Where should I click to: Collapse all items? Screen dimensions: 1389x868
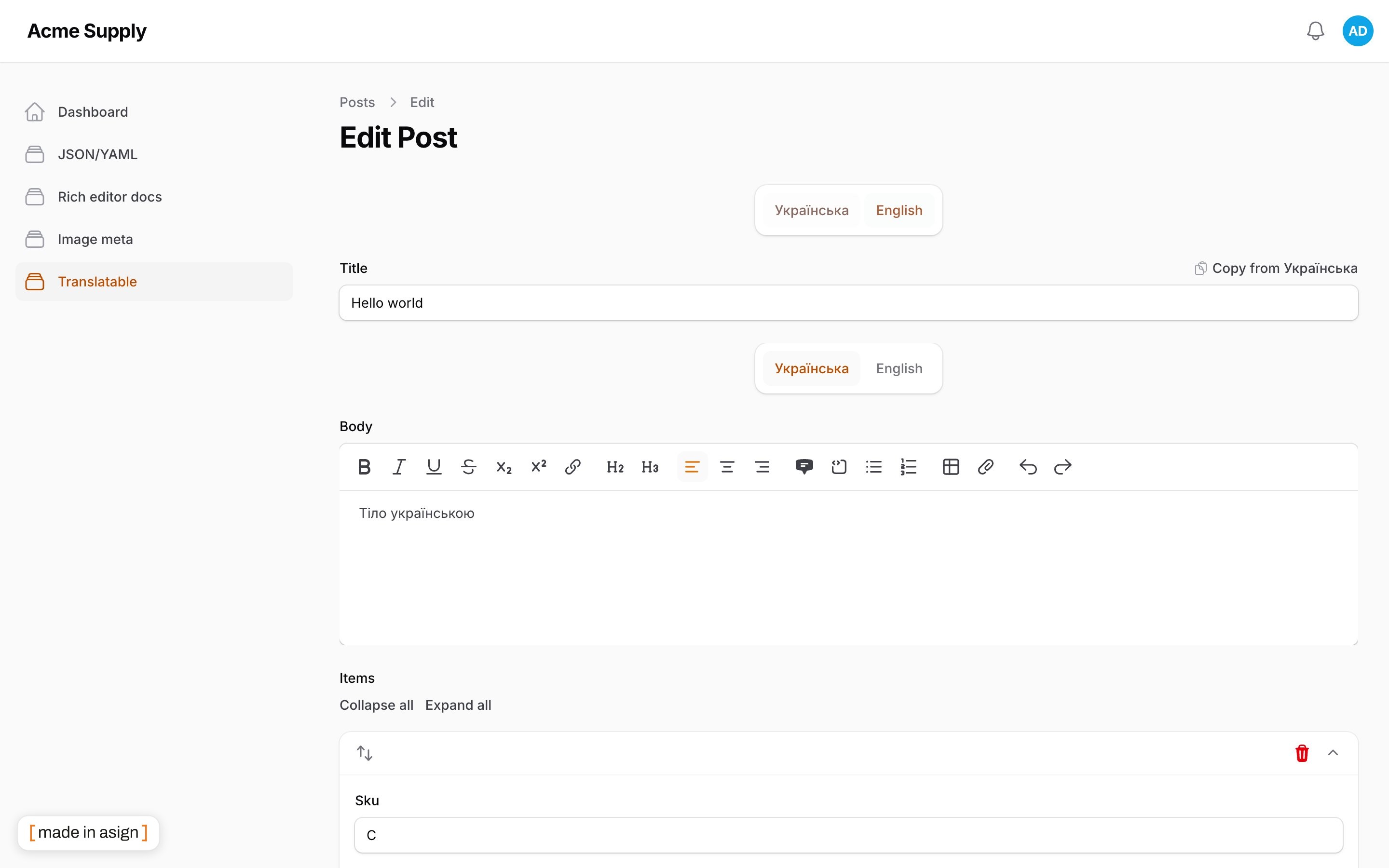point(376,705)
